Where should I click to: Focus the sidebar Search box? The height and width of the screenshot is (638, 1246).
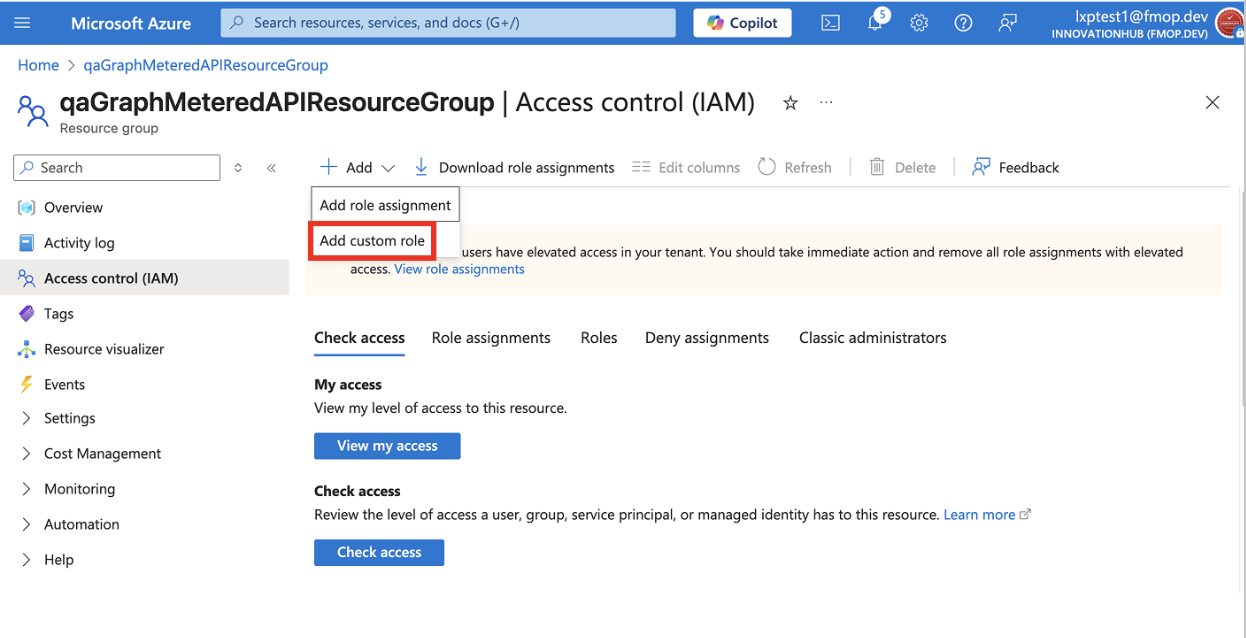click(117, 168)
